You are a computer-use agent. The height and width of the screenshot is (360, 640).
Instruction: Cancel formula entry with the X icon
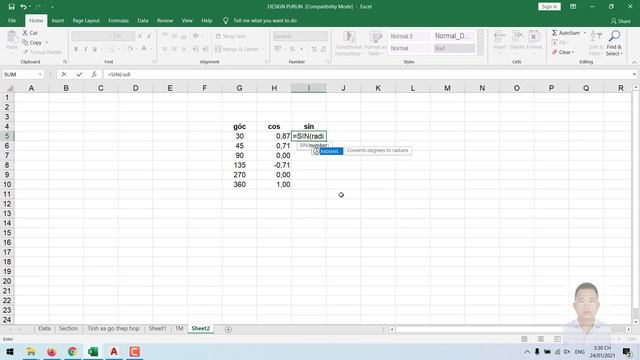(x=64, y=74)
